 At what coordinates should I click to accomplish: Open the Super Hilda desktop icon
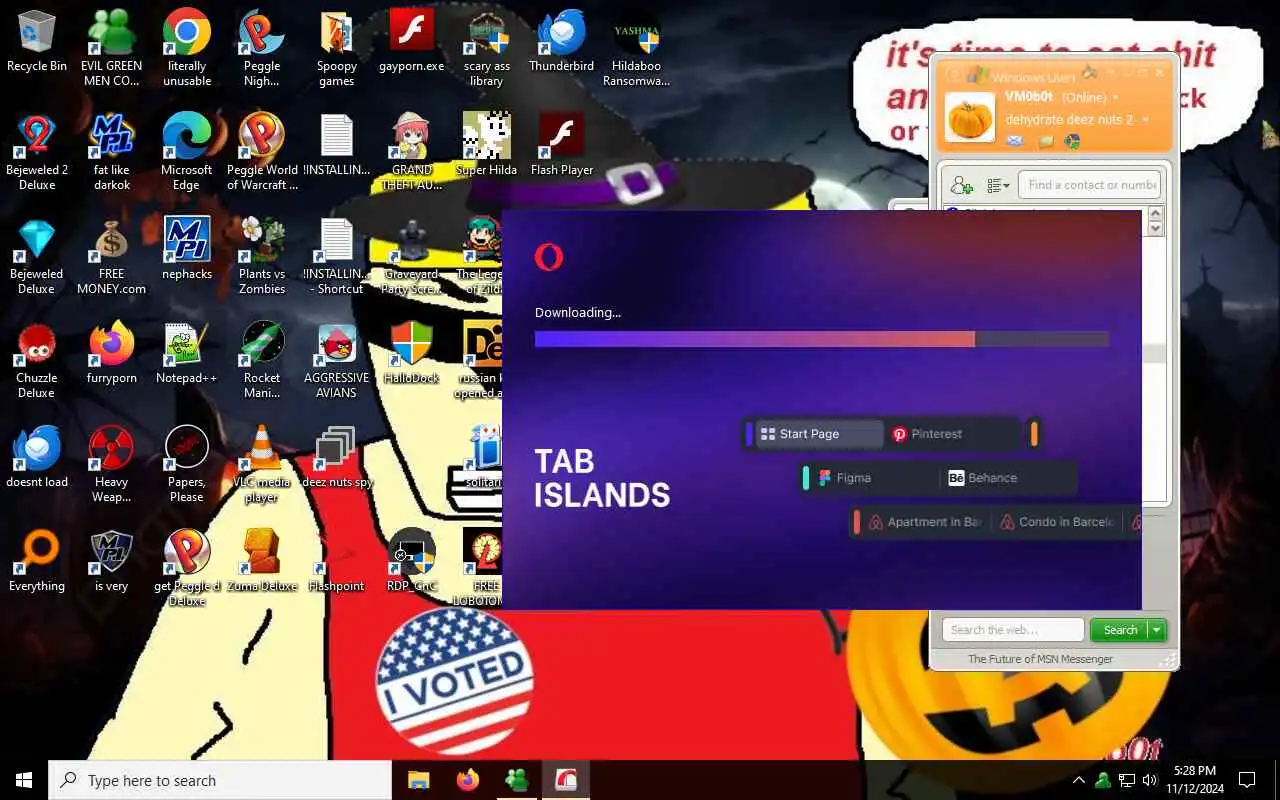pyautogui.click(x=487, y=146)
